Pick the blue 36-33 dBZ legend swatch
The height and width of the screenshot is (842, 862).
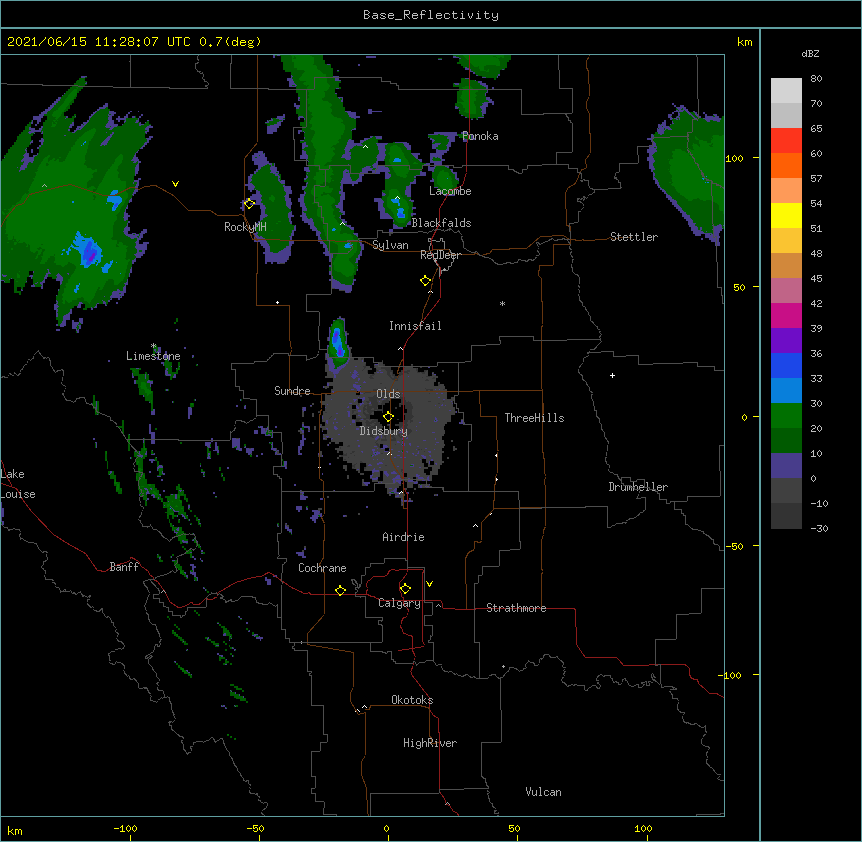coord(786,365)
